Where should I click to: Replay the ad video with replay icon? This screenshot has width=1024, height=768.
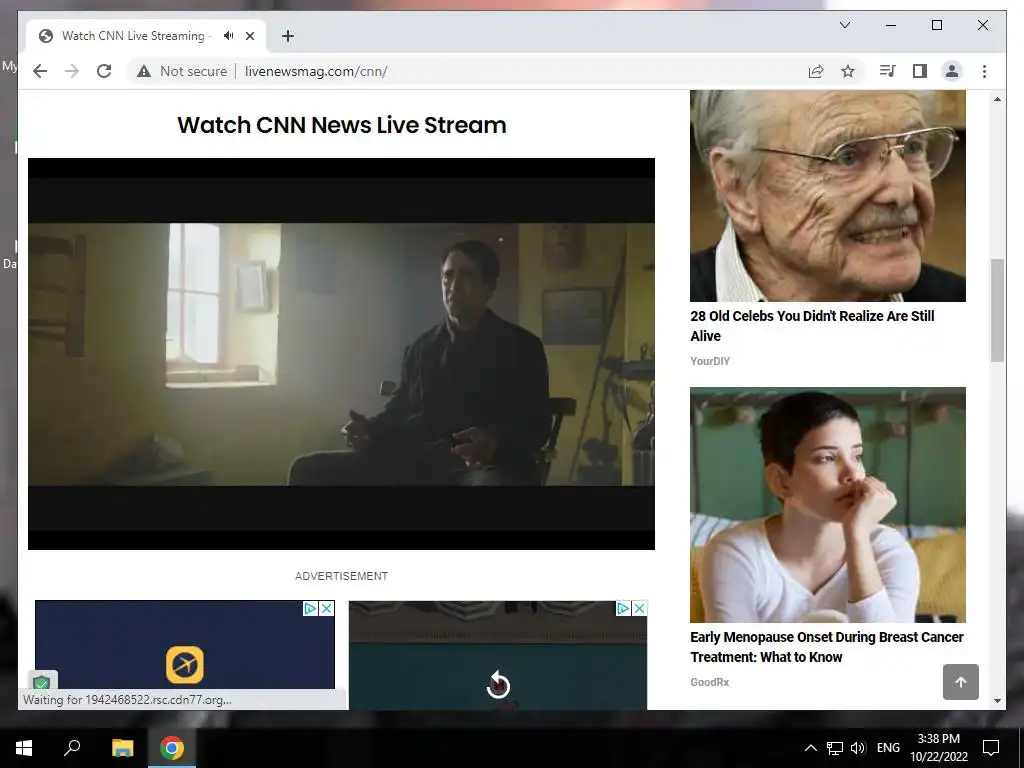[x=498, y=685]
